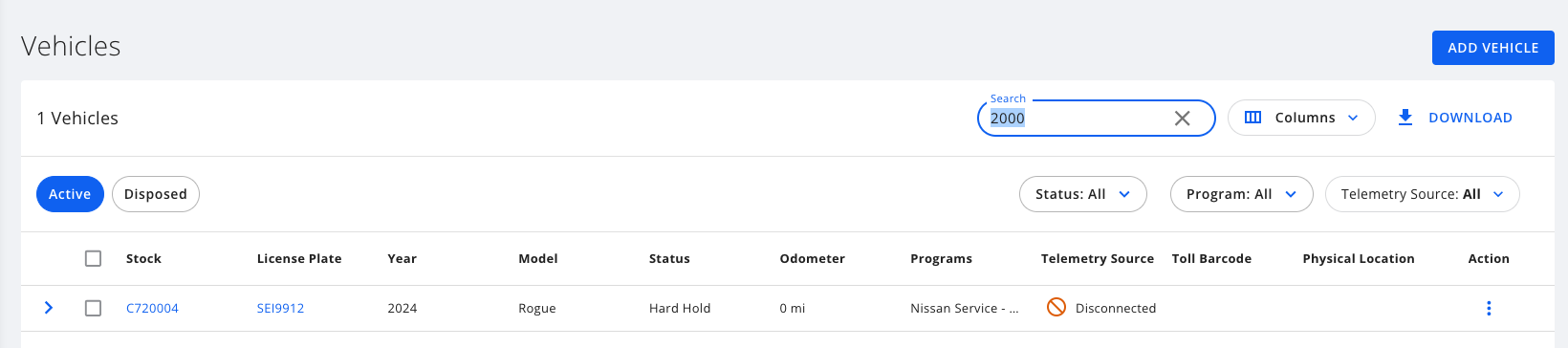The image size is (1568, 348).
Task: Click the columns grid icon
Action: click(x=1252, y=118)
